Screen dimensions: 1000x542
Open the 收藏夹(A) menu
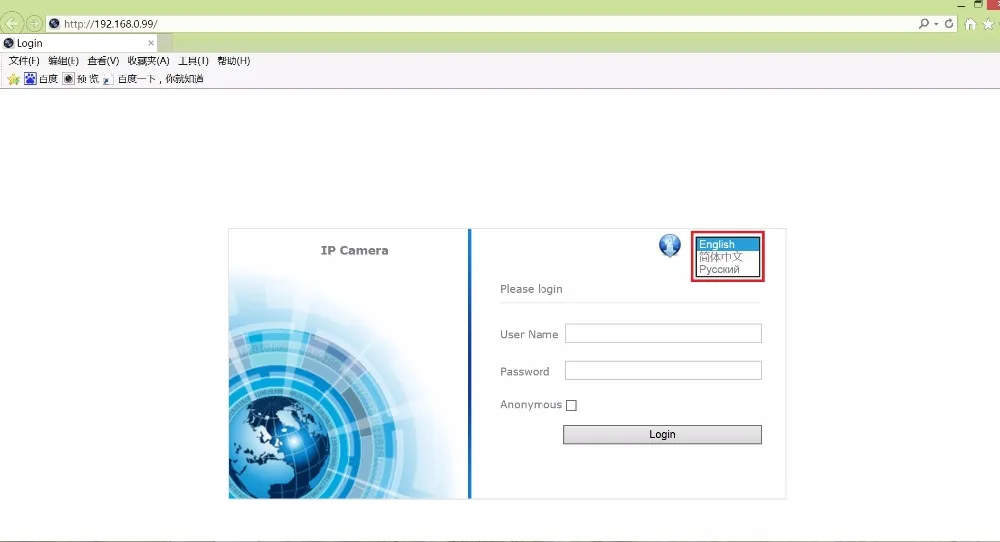[149, 61]
